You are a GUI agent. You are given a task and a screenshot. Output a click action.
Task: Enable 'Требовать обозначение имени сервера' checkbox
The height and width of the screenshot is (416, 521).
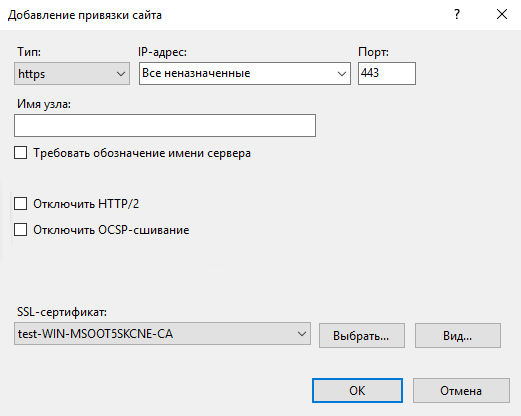pos(21,153)
